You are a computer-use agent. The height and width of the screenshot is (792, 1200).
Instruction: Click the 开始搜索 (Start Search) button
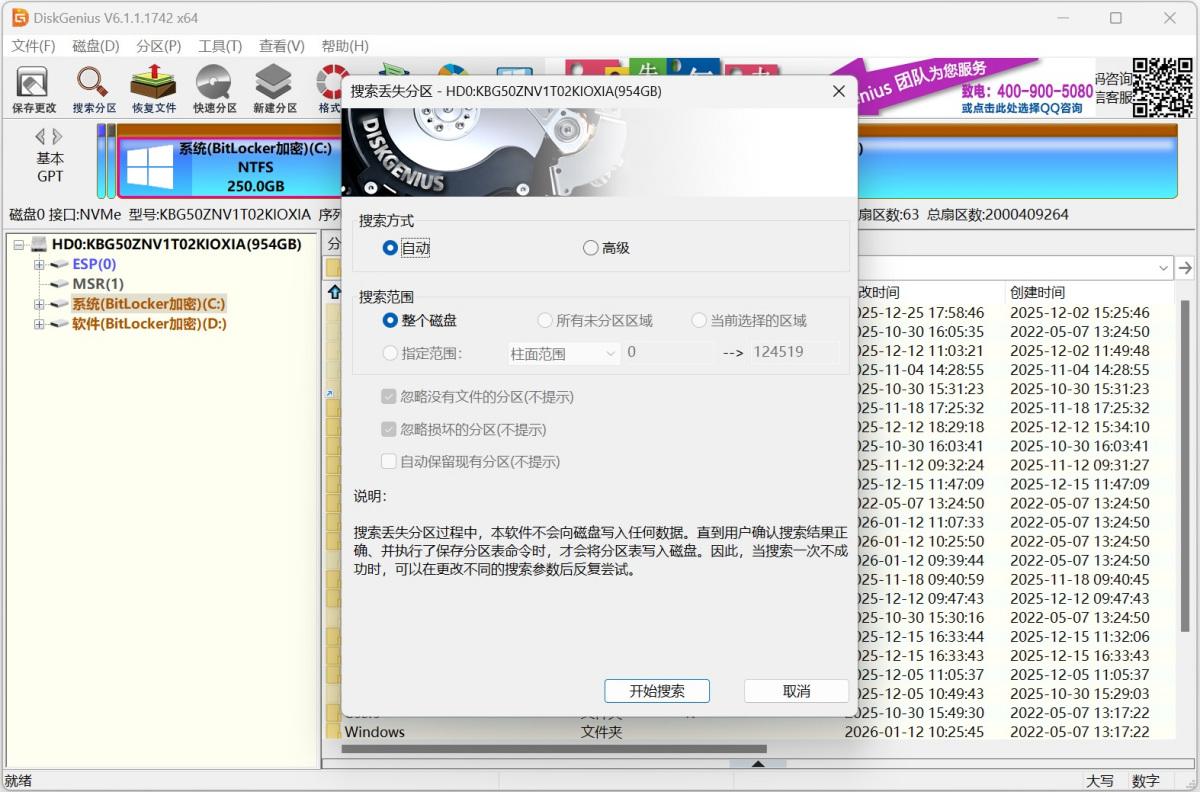pos(657,691)
